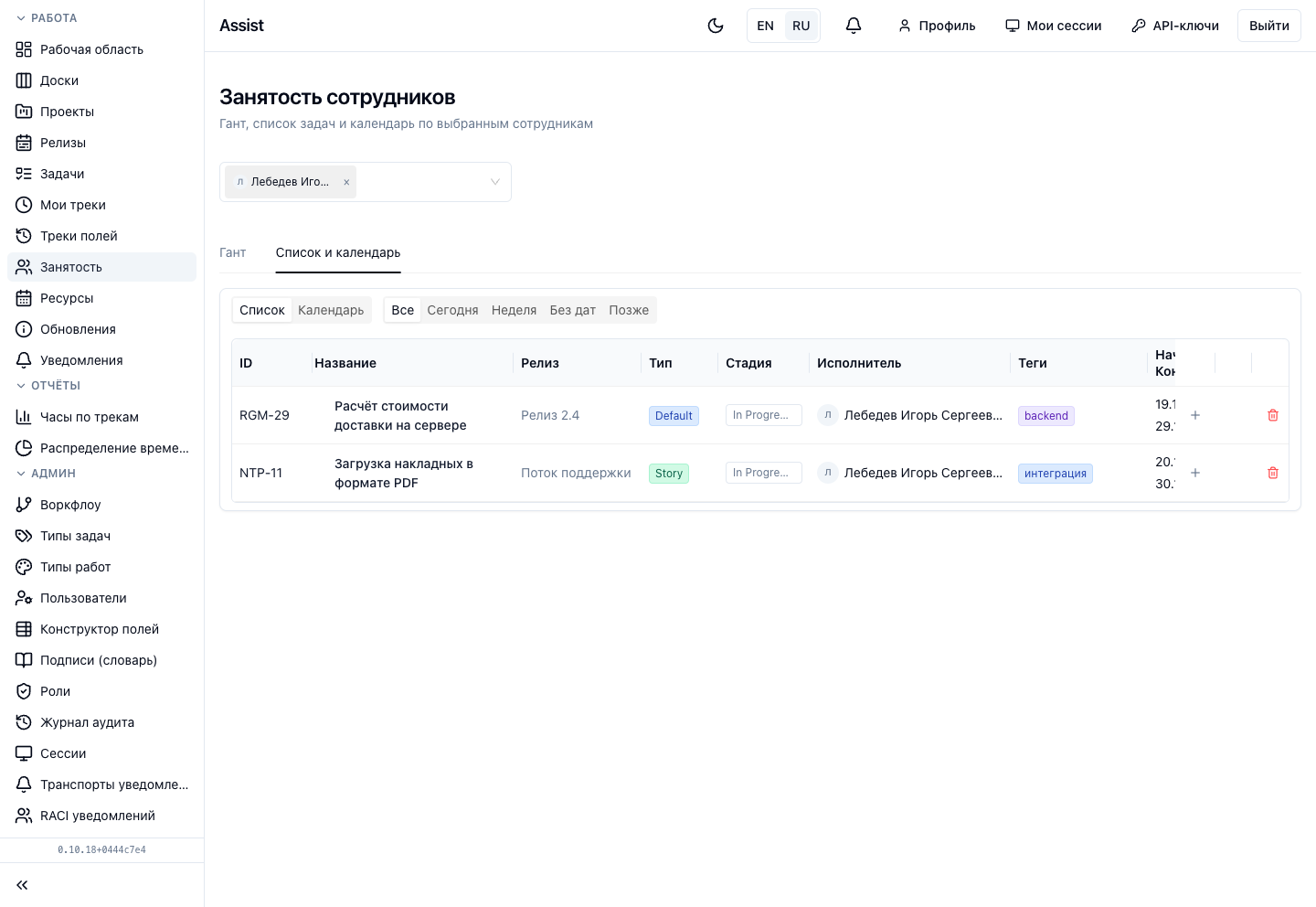Open Релизы in sidebar

(101, 143)
